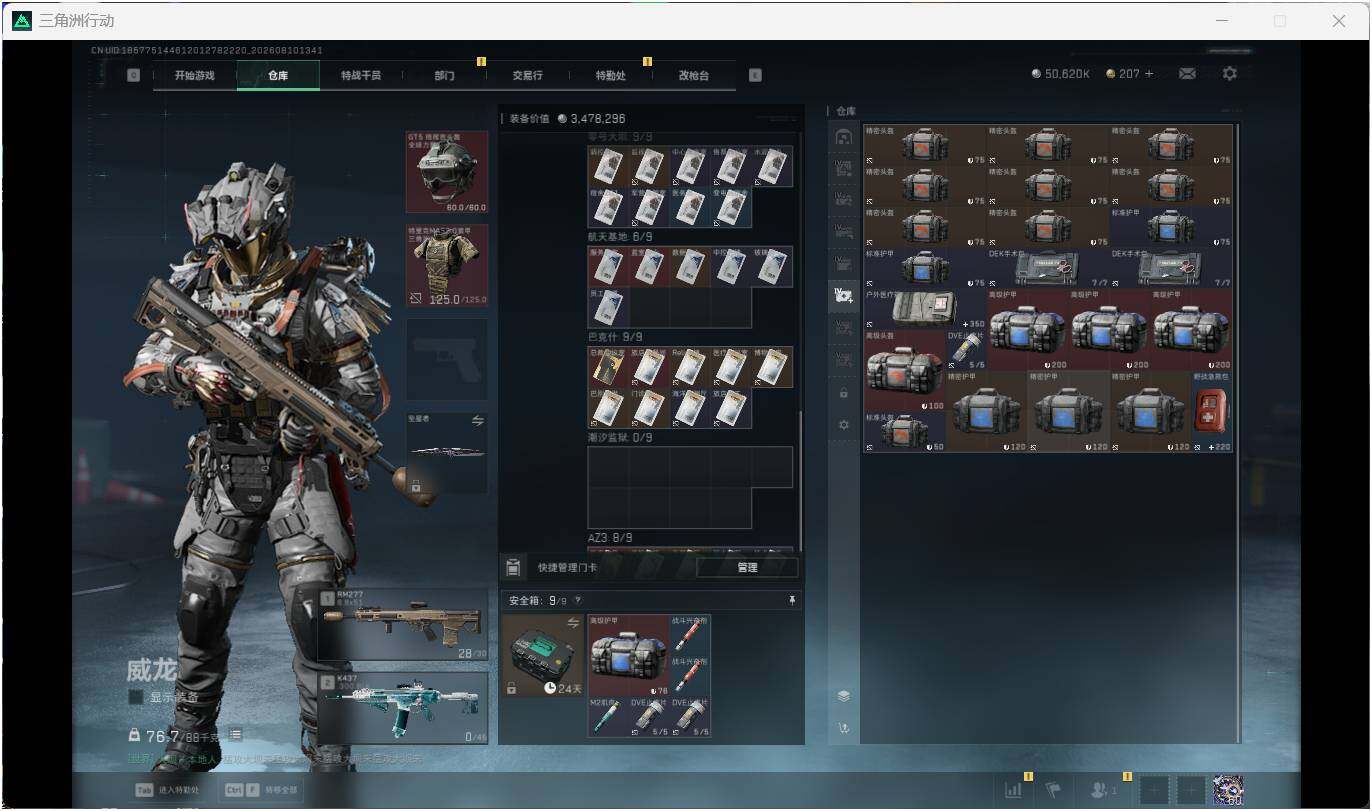The width and height of the screenshot is (1372, 811).
Task: Select the GT5 helmet equipment slot
Action: (447, 172)
